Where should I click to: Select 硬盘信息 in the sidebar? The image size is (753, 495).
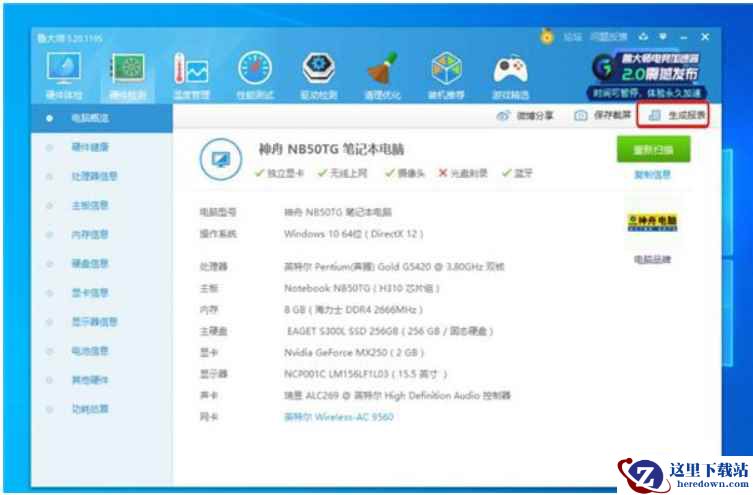90,264
